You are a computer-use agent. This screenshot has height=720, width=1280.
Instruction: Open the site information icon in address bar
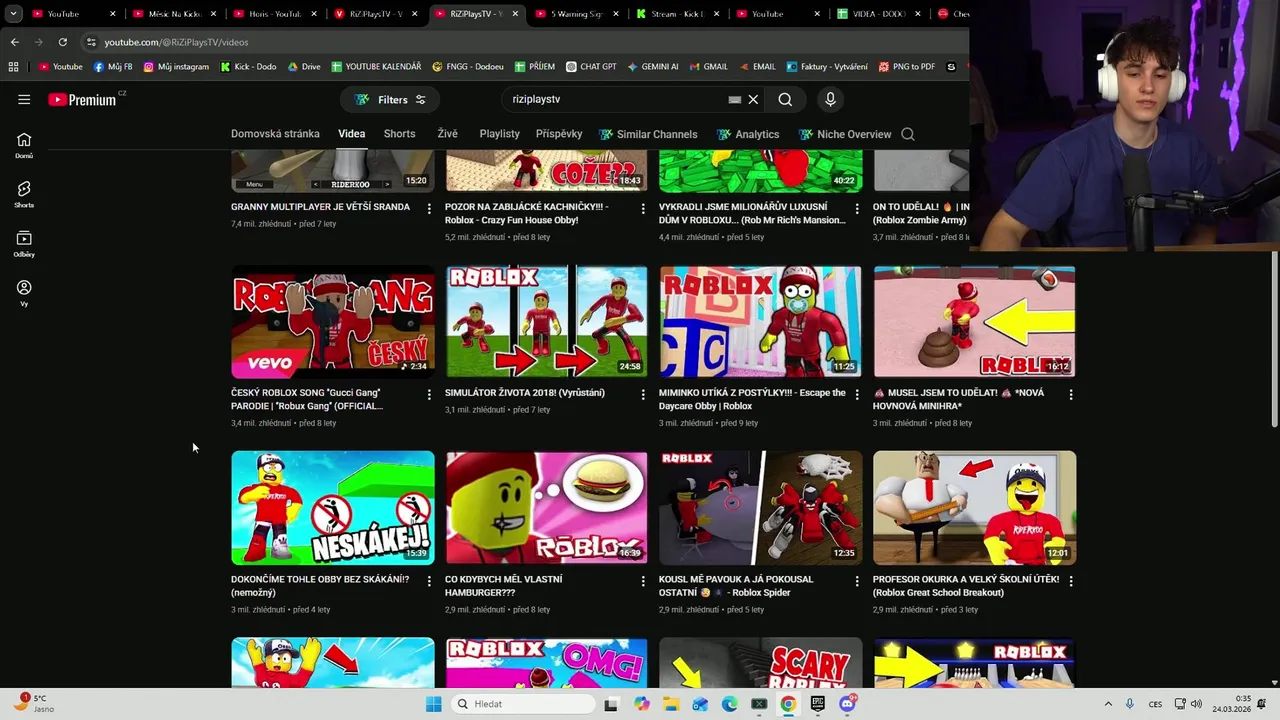[91, 42]
